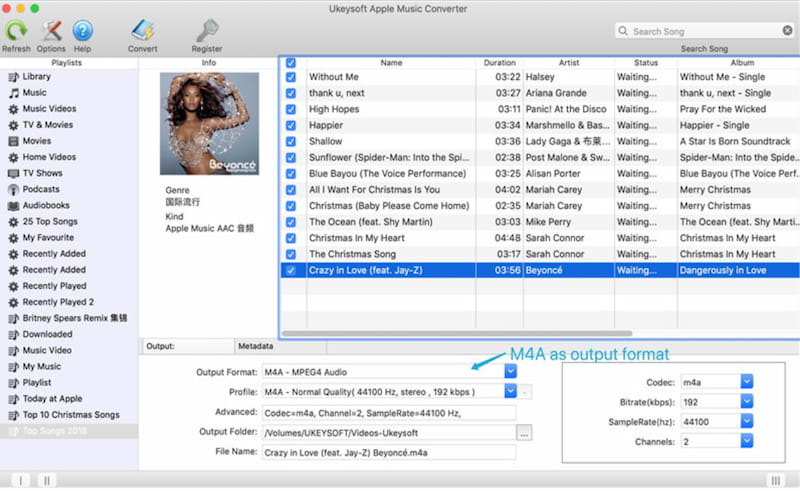Viewport: 800px width, 491px height.
Task: Browse for output folder with ... button
Action: 524,433
